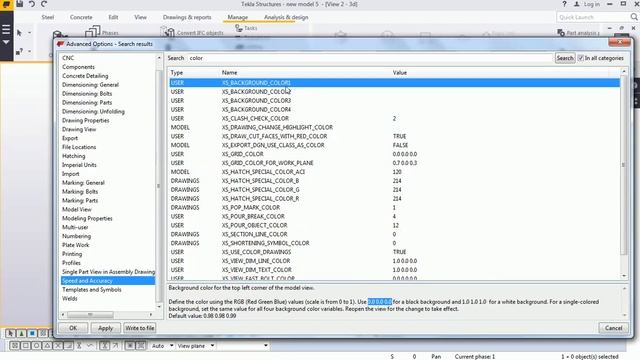Select the Speed and Accuracy category
Screen dimensions: 640x360
pos(108,281)
